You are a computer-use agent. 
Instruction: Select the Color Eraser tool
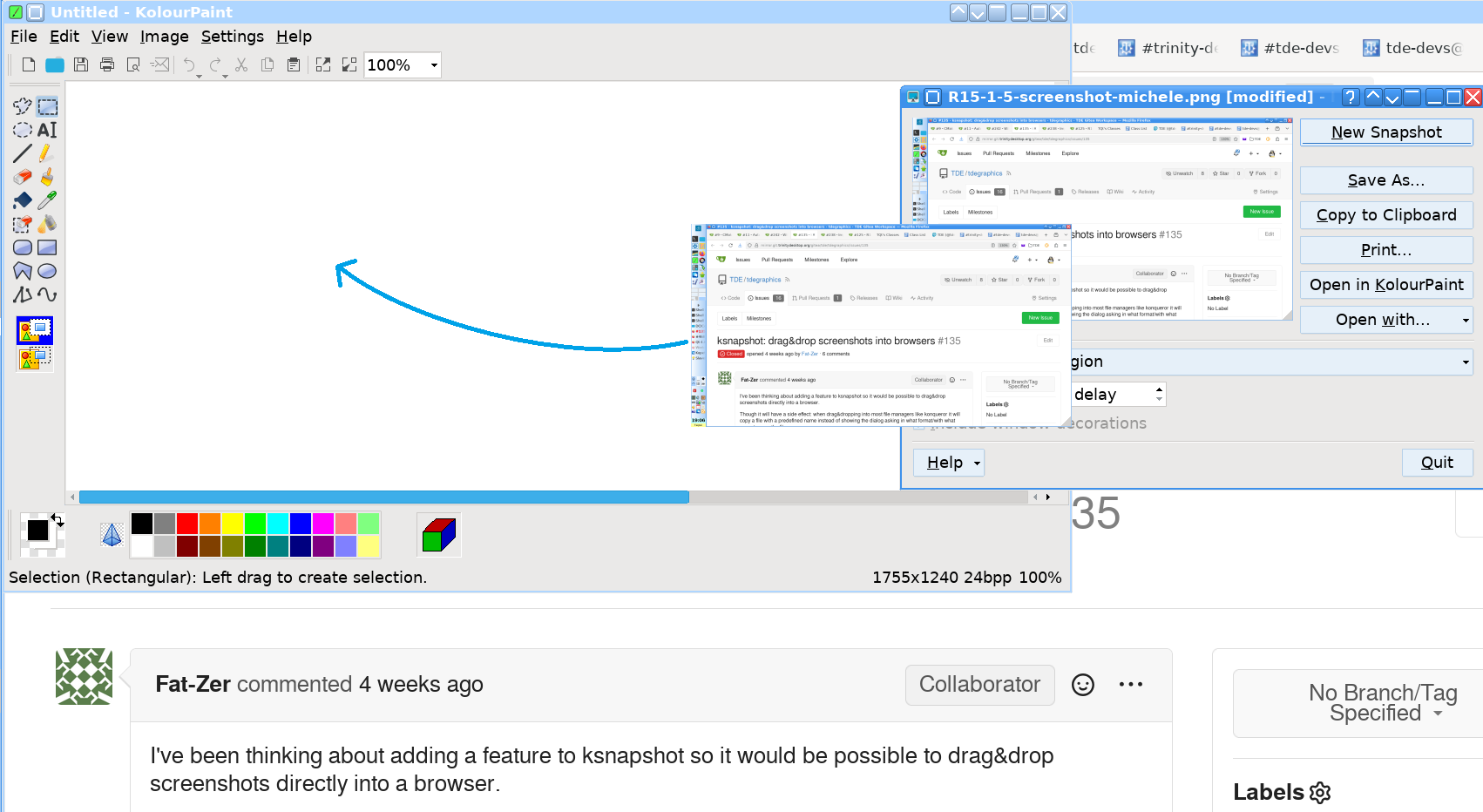coord(23,224)
